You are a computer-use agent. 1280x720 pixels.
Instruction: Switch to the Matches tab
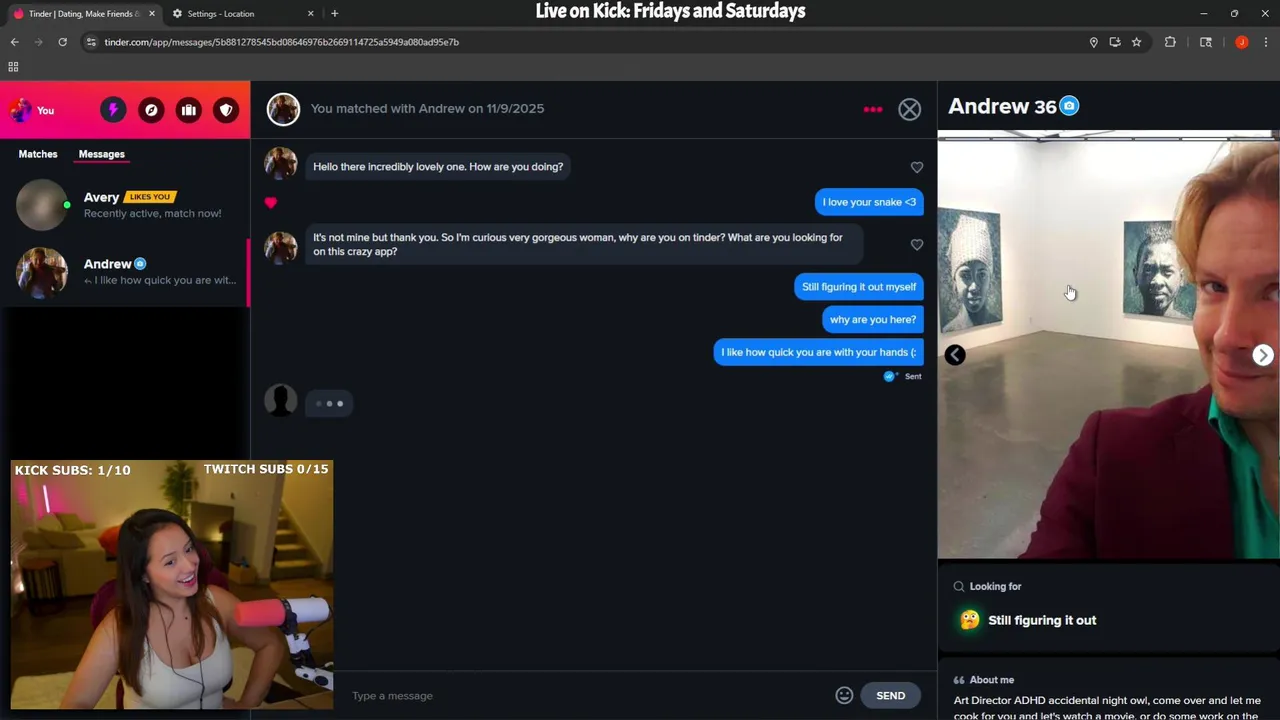click(x=38, y=154)
